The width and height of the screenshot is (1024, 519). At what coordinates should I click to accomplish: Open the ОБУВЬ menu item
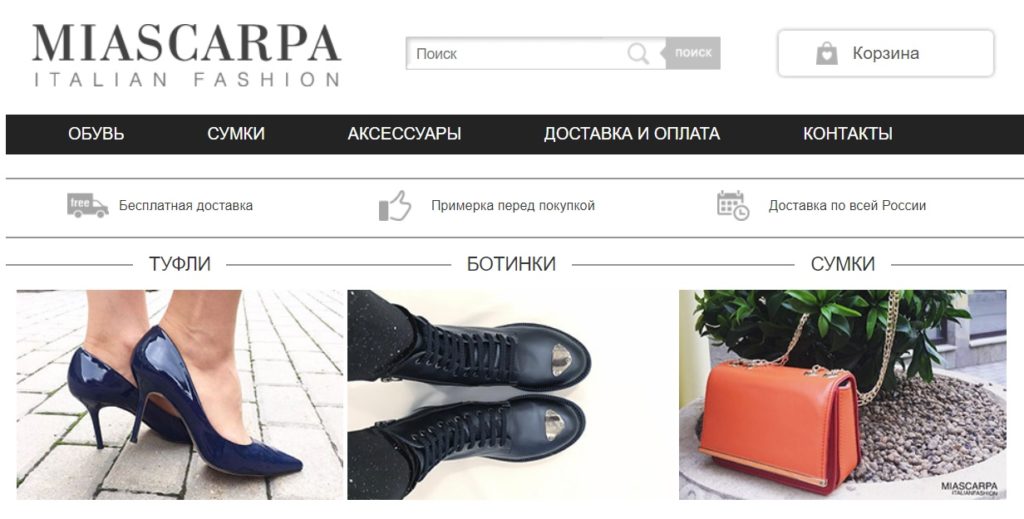click(x=96, y=134)
